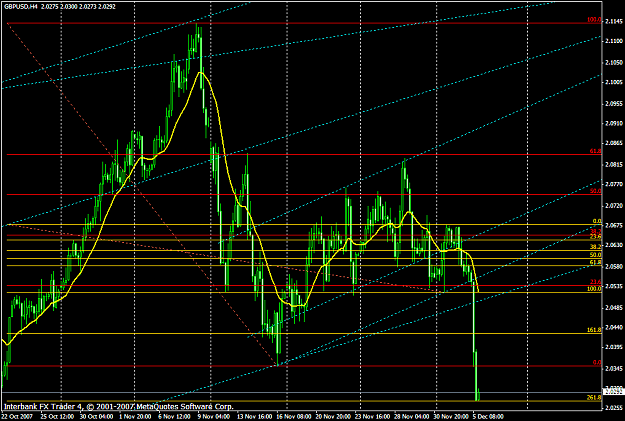Click the yellow 161.8 Fibonacci extension label
Screen dimensions: 625x421
point(594,330)
